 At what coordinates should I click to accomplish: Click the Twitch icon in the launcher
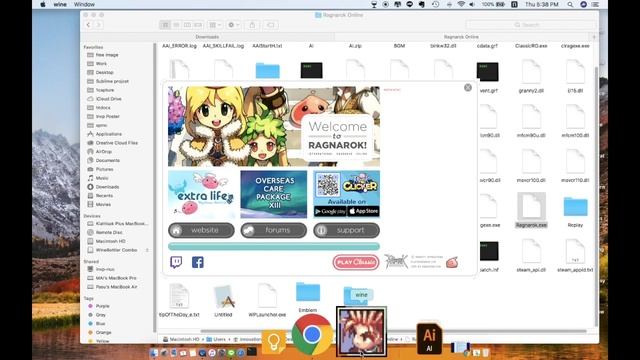(x=176, y=262)
